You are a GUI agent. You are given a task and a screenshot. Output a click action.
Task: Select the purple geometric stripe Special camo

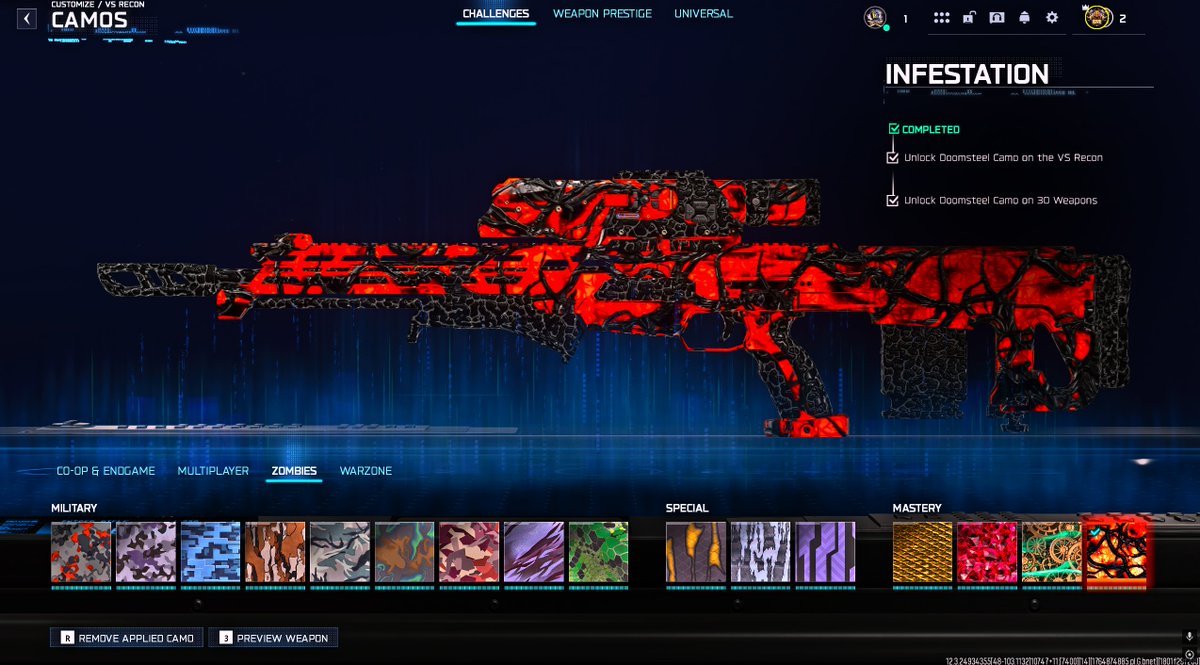(x=825, y=552)
